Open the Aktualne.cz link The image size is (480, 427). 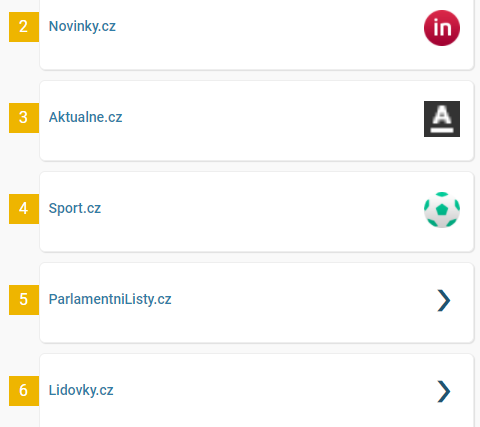pyautogui.click(x=85, y=117)
